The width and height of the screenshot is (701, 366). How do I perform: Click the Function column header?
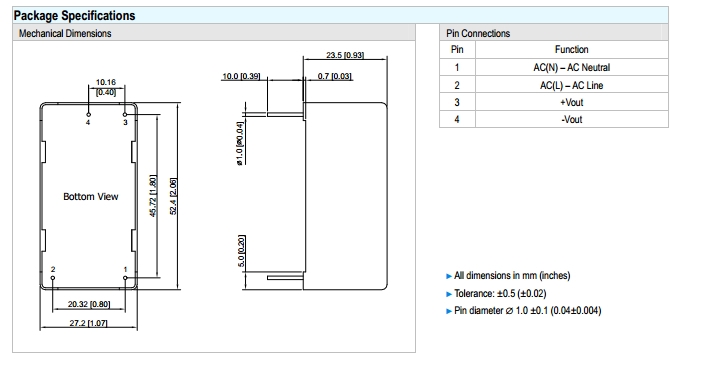coord(572,50)
